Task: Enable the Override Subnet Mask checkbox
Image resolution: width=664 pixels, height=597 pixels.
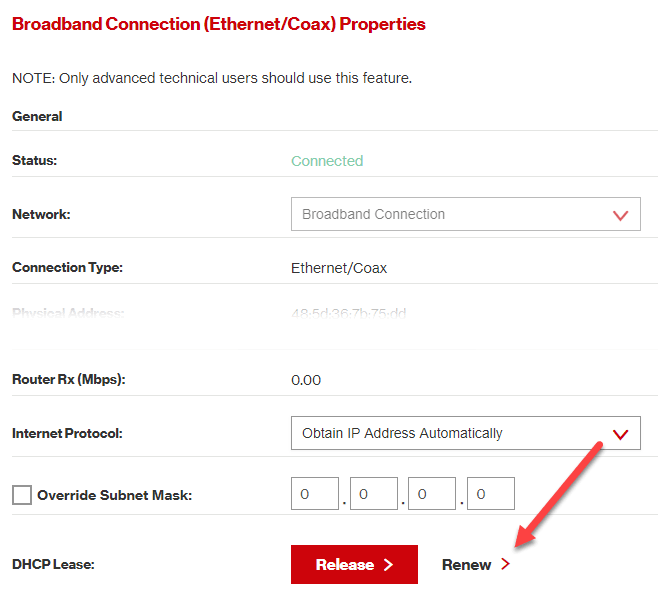Action: 22,494
